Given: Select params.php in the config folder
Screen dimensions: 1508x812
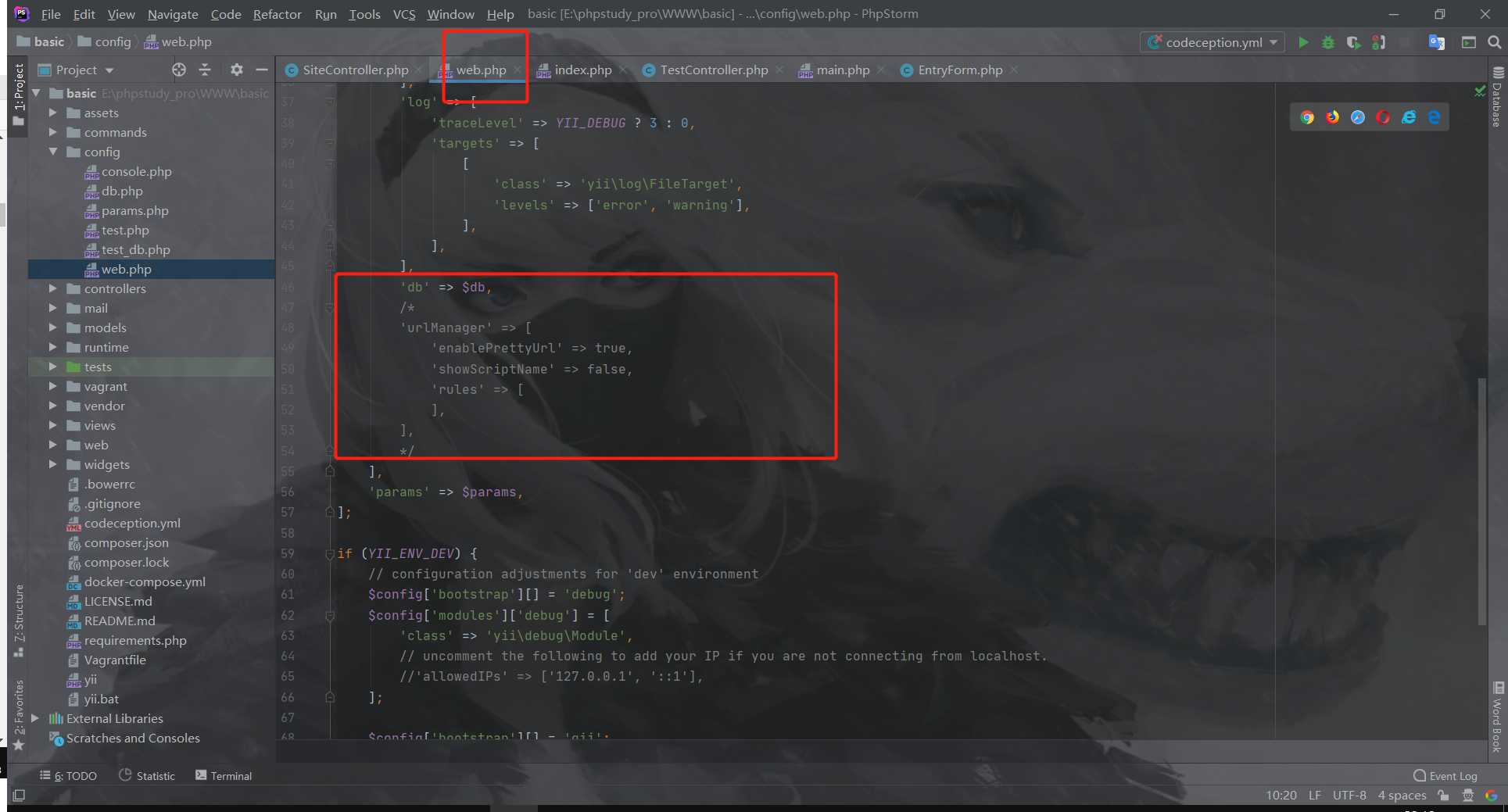Looking at the screenshot, I should click(134, 210).
